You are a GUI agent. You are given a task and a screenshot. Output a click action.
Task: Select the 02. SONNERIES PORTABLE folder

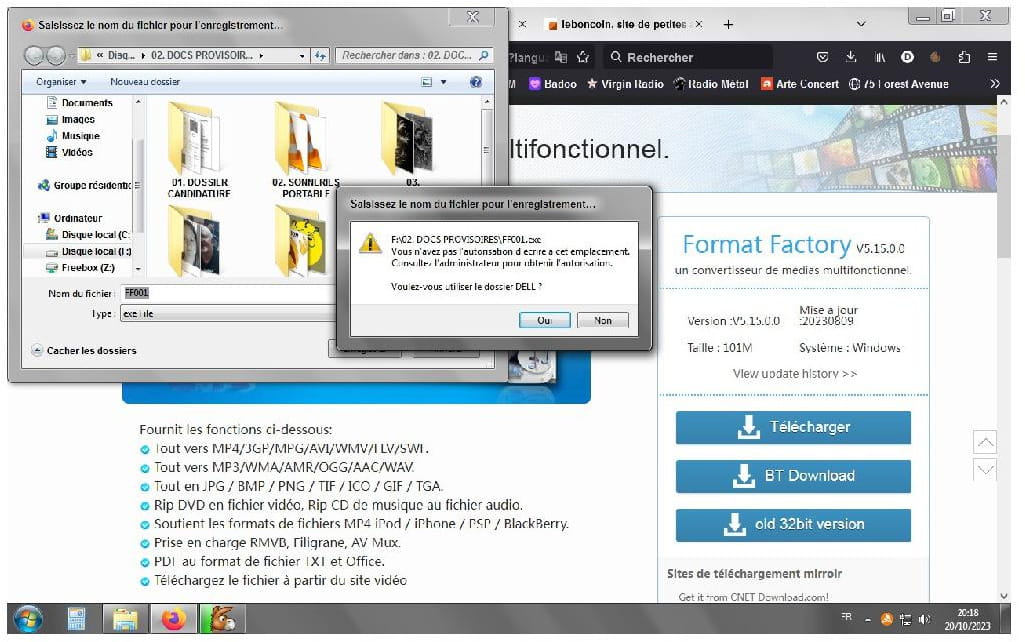[x=305, y=150]
